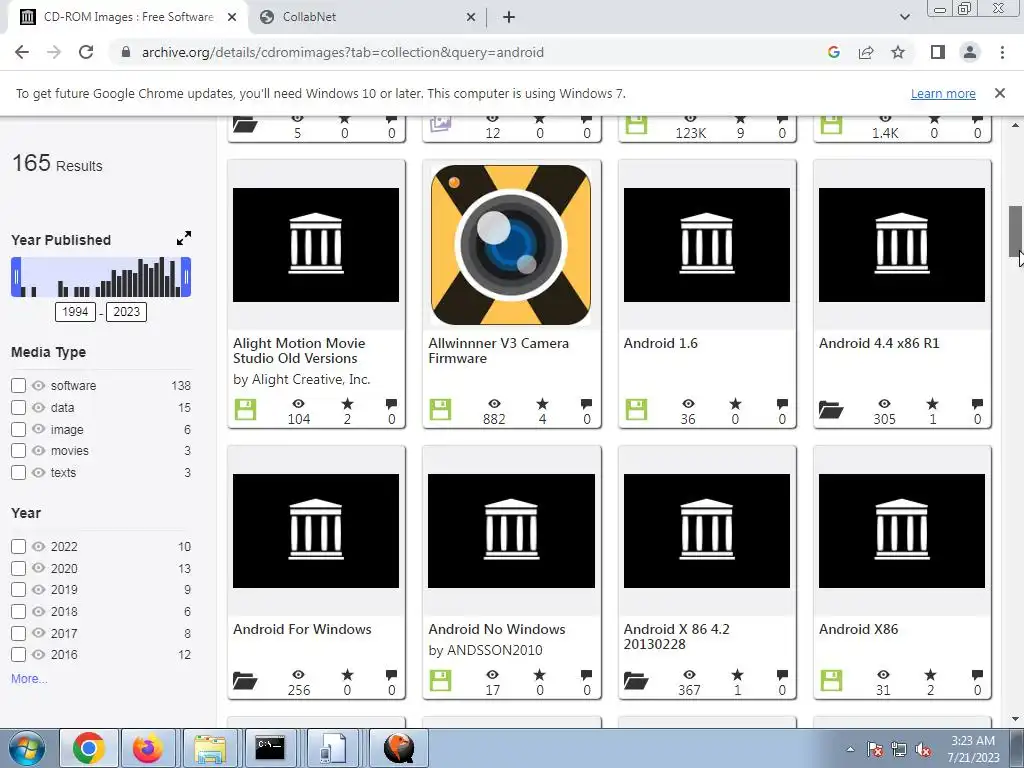Open the Android 1.6 item title
The height and width of the screenshot is (768, 1024).
[660, 343]
